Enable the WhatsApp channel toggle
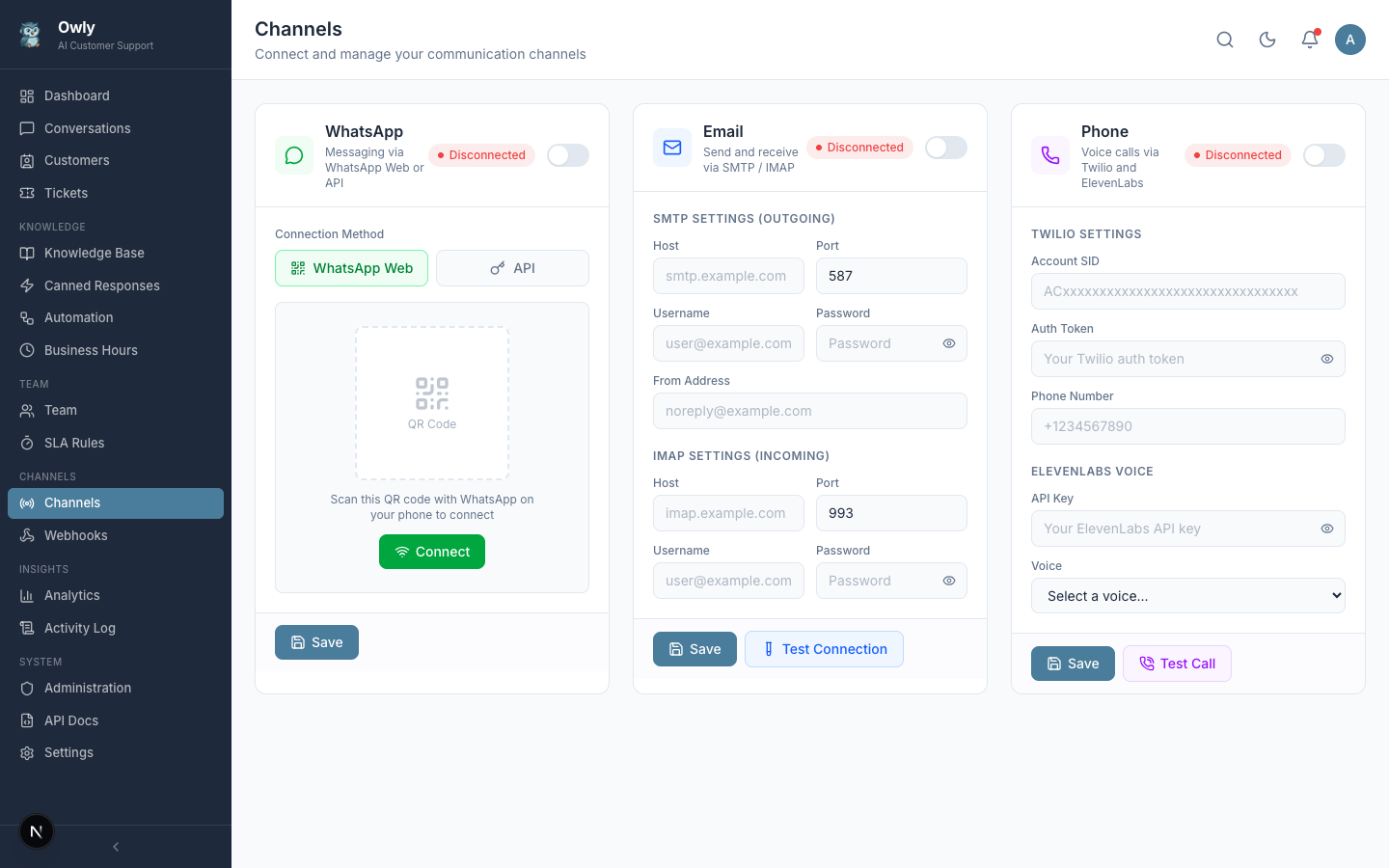1389x868 pixels. coord(567,155)
